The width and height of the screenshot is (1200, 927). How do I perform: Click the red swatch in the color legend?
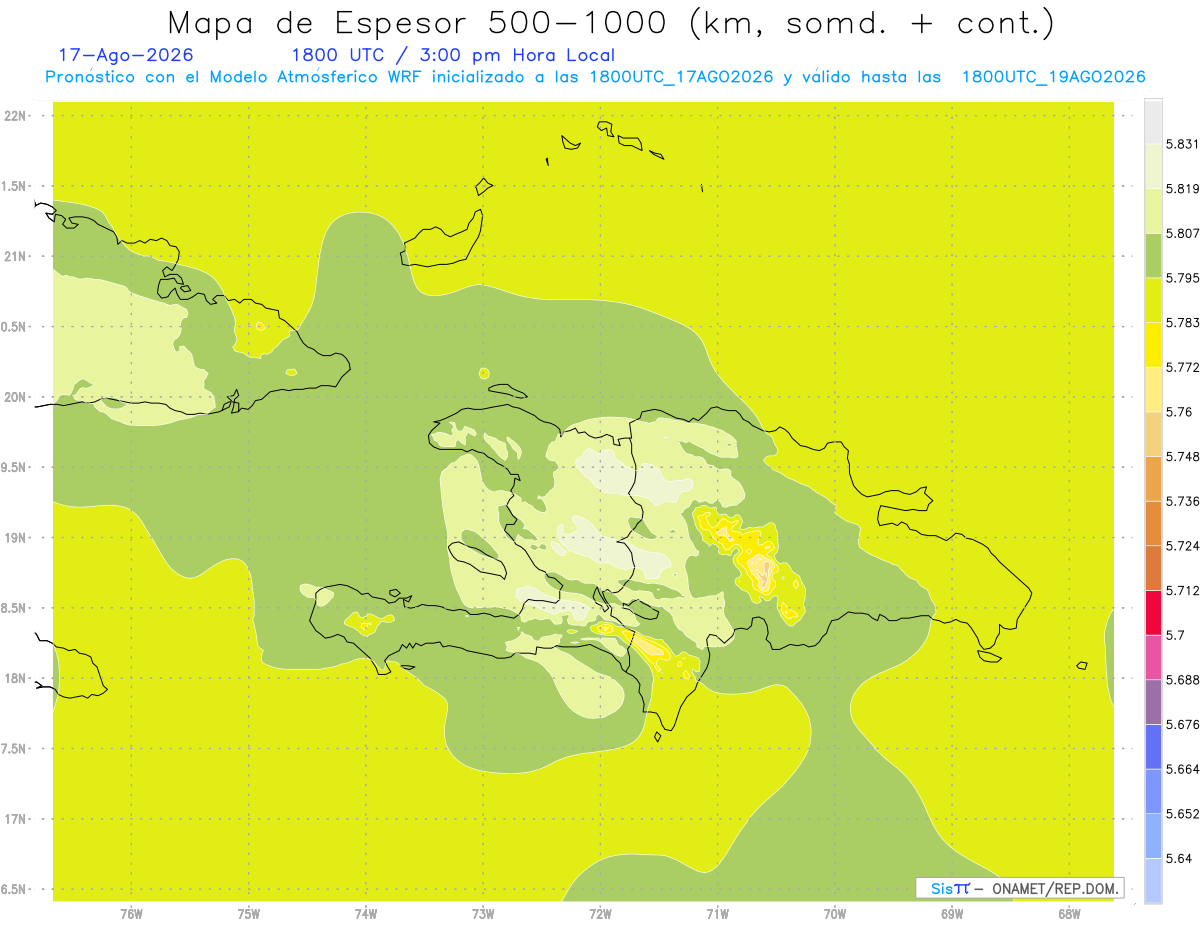(x=1153, y=612)
